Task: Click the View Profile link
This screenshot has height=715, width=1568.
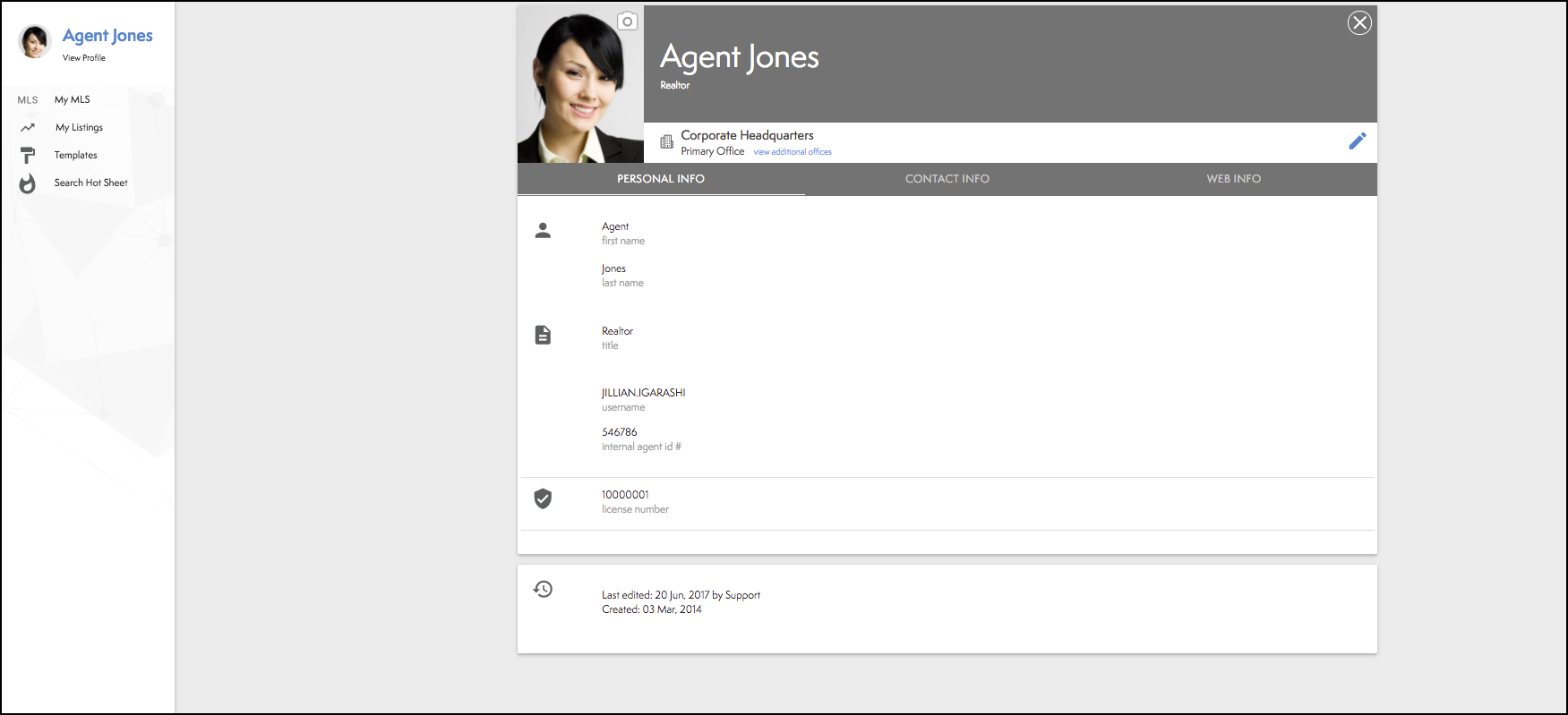Action: click(x=84, y=58)
